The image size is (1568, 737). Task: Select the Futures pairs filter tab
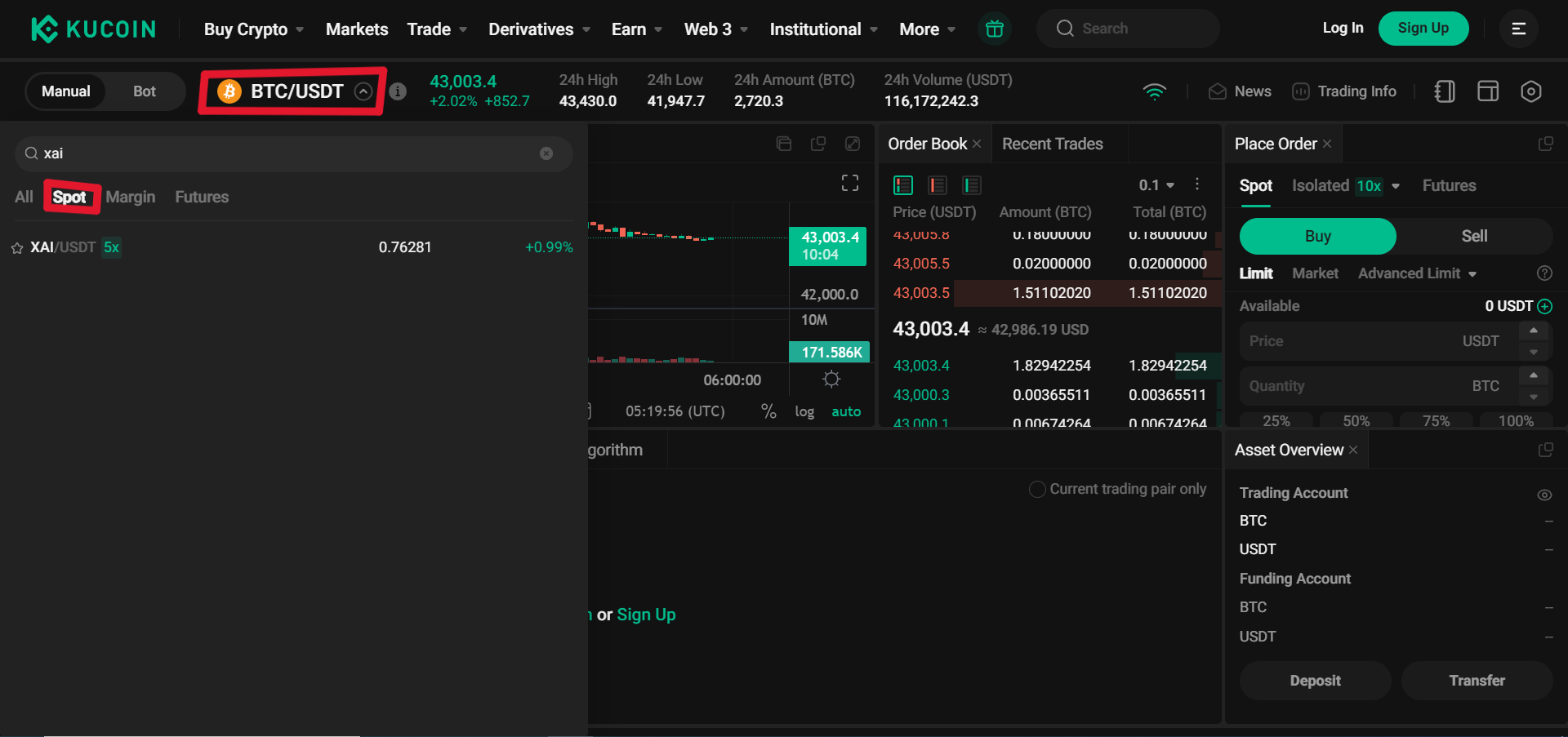click(202, 197)
